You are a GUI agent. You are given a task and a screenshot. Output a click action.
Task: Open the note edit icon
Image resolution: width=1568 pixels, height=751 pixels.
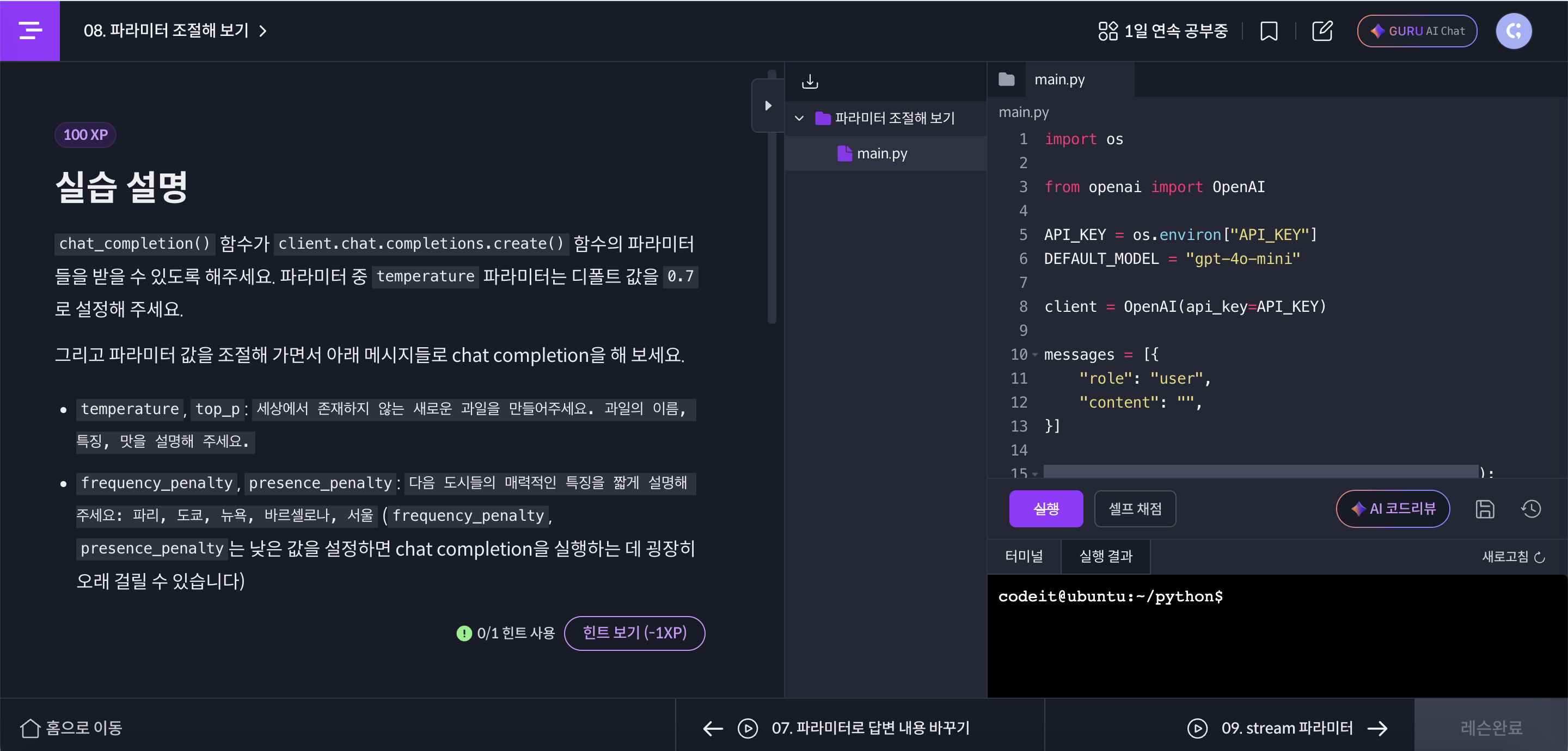click(1322, 31)
